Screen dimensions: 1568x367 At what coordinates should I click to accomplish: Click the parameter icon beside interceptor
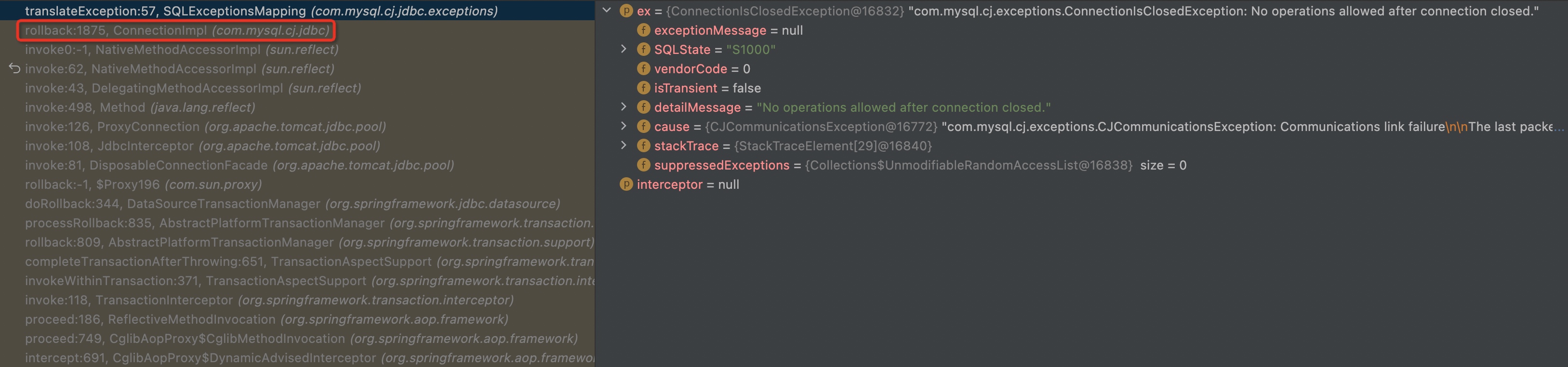pos(626,184)
